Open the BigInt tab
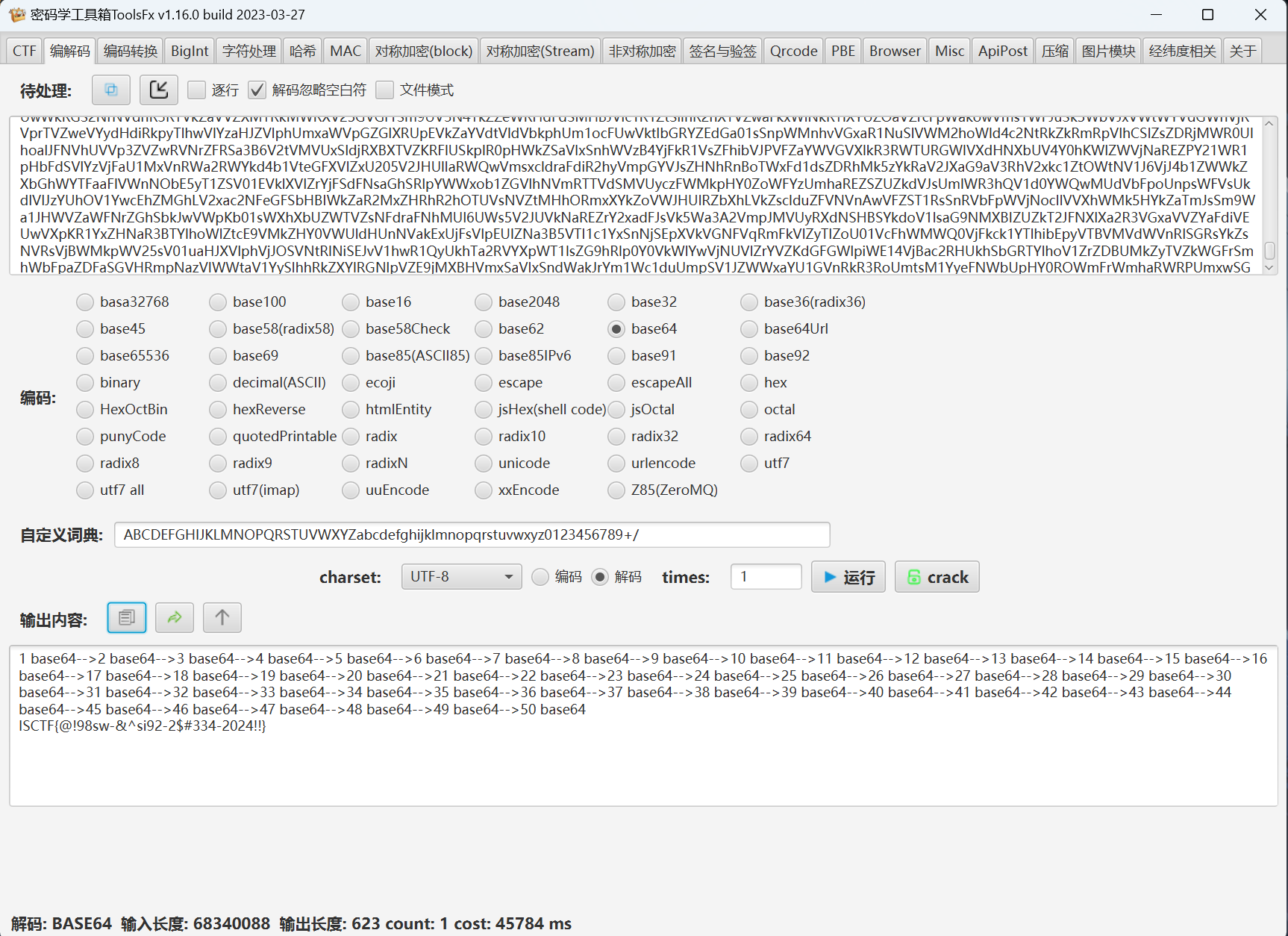1288x936 pixels. pyautogui.click(x=190, y=51)
